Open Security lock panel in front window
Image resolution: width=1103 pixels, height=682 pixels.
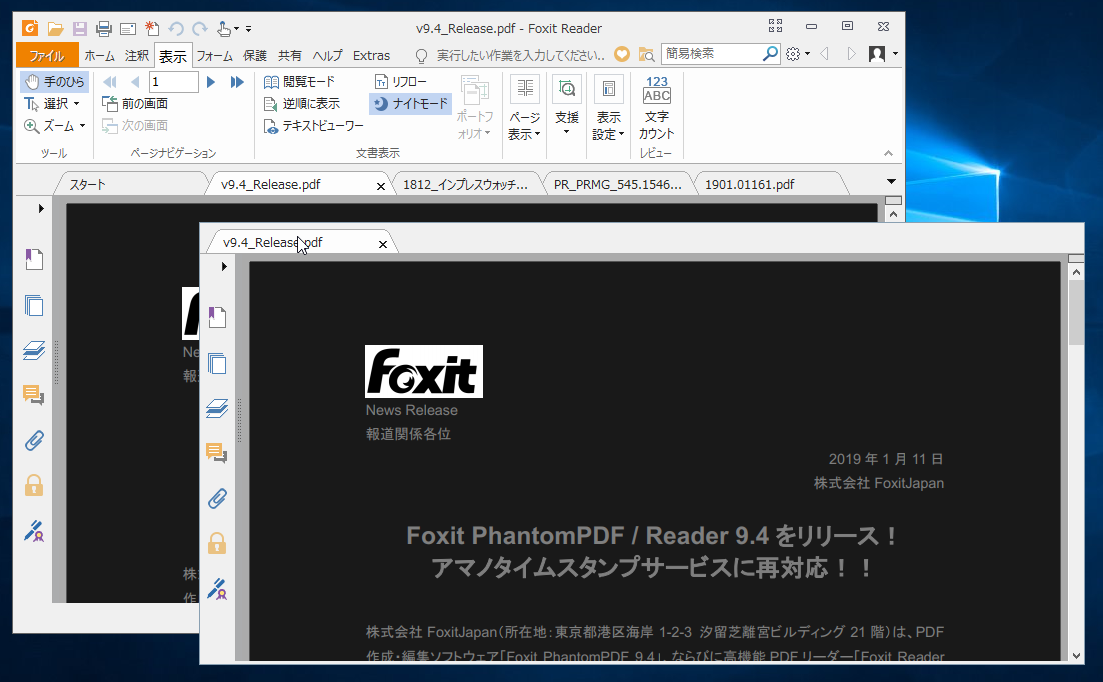[217, 543]
